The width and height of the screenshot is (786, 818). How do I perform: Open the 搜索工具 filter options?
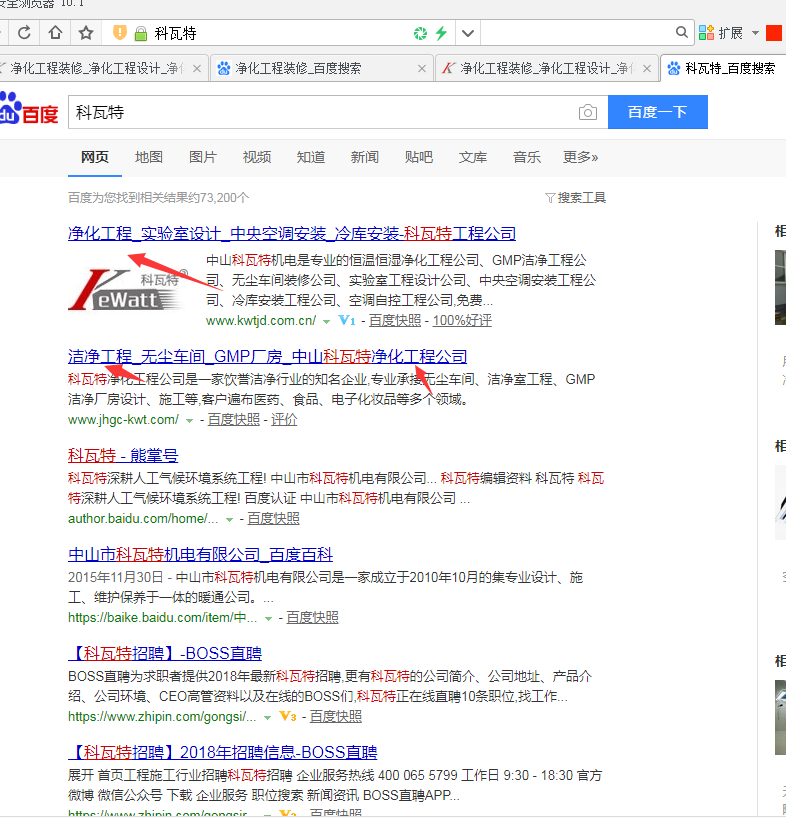click(x=575, y=198)
